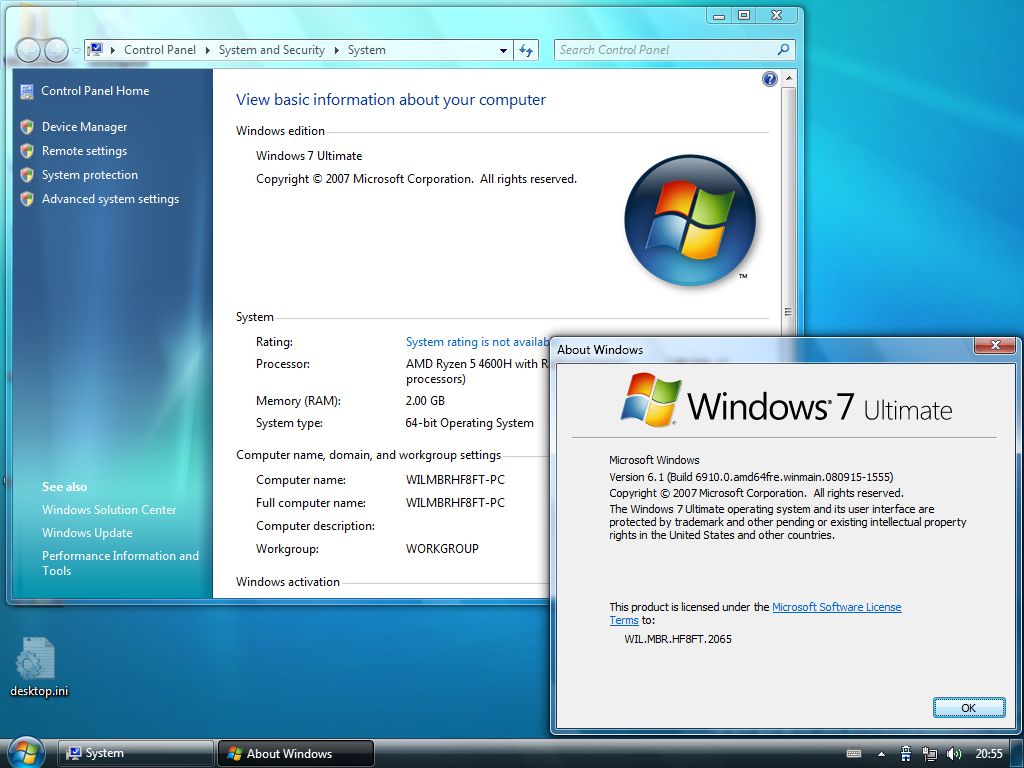This screenshot has height=768, width=1024.
Task: Click the back navigation arrow
Action: pyautogui.click(x=28, y=50)
